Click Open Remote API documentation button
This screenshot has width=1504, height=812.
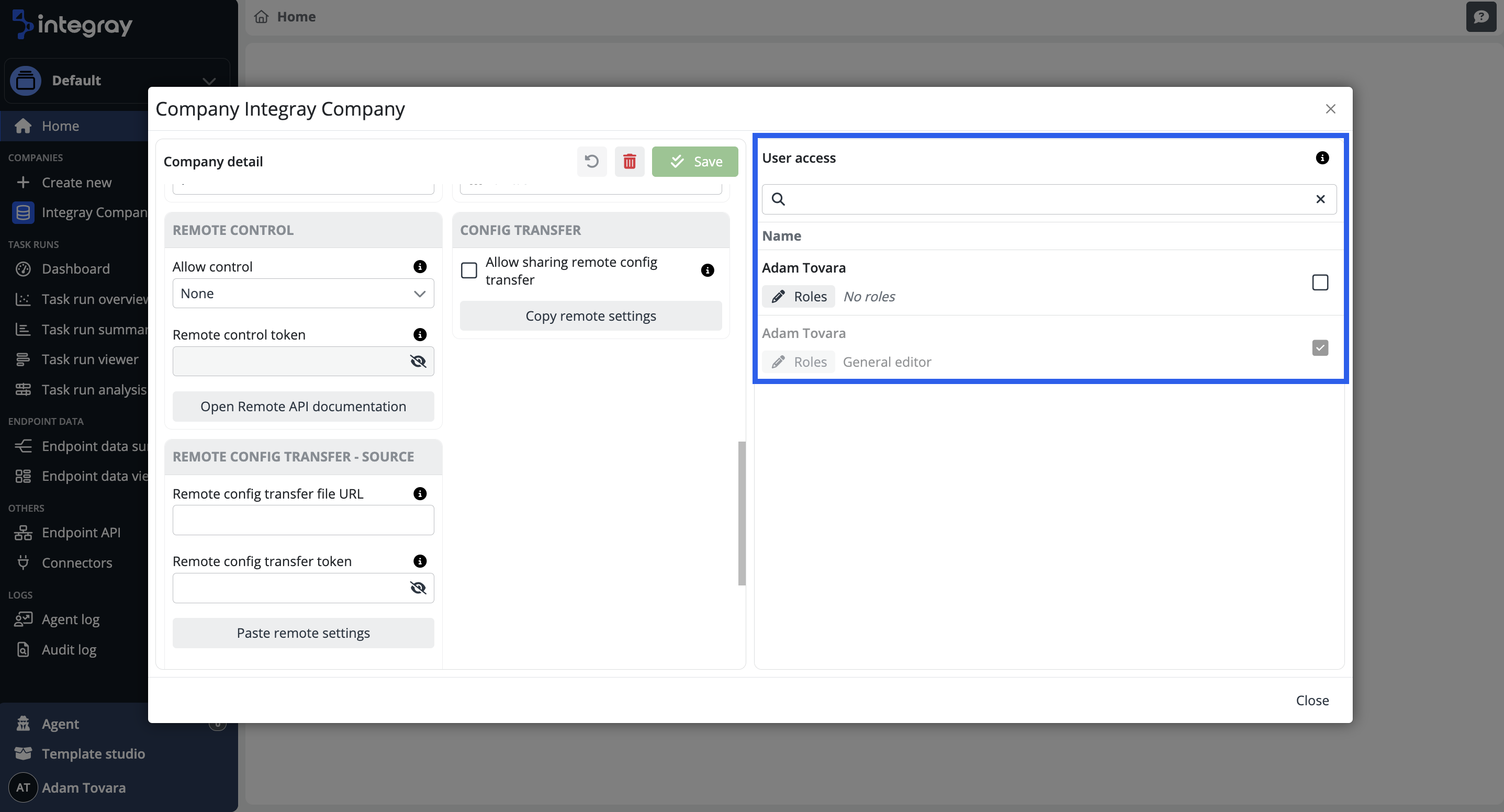[x=303, y=407]
